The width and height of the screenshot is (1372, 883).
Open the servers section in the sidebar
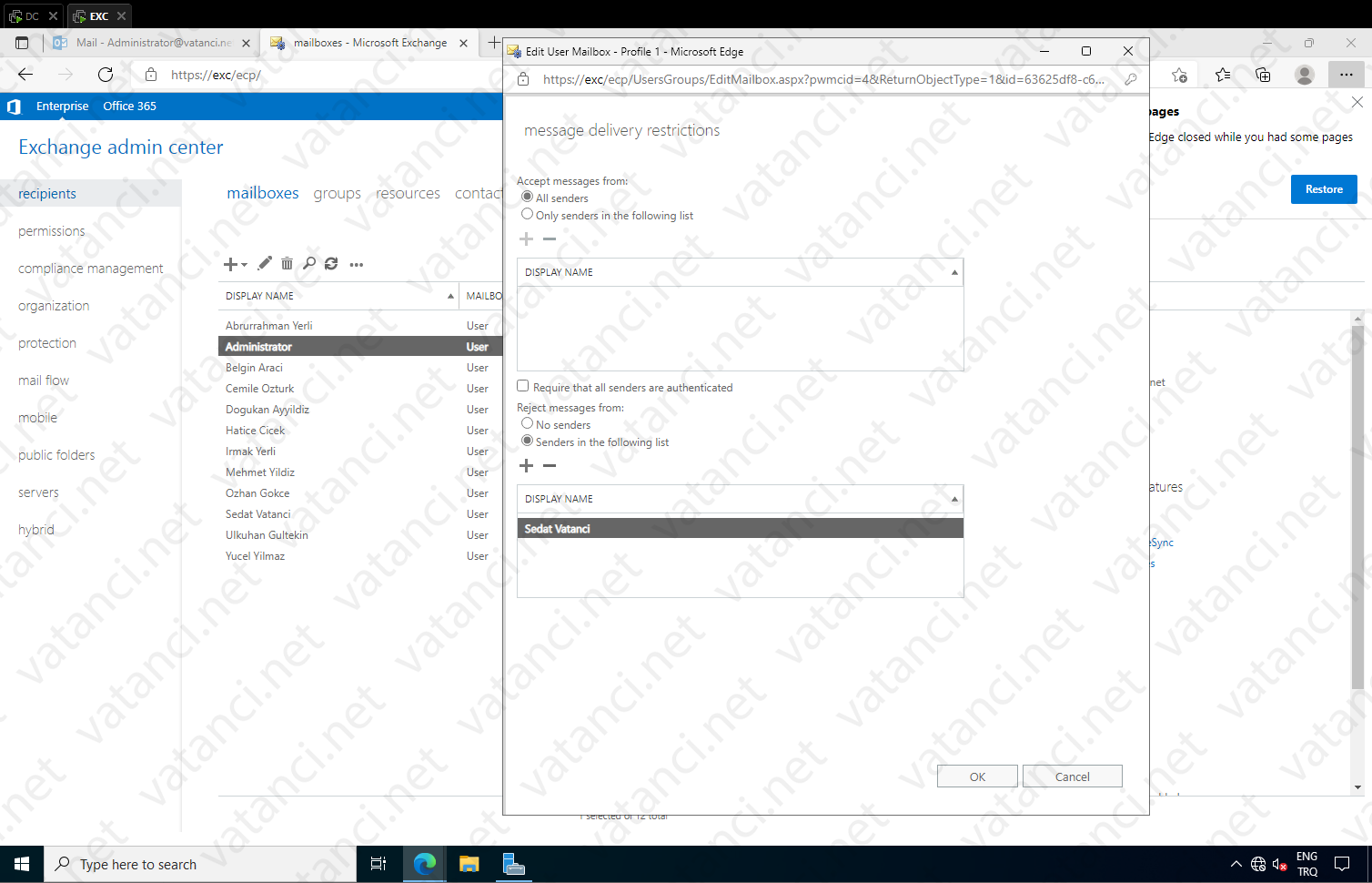click(x=38, y=492)
